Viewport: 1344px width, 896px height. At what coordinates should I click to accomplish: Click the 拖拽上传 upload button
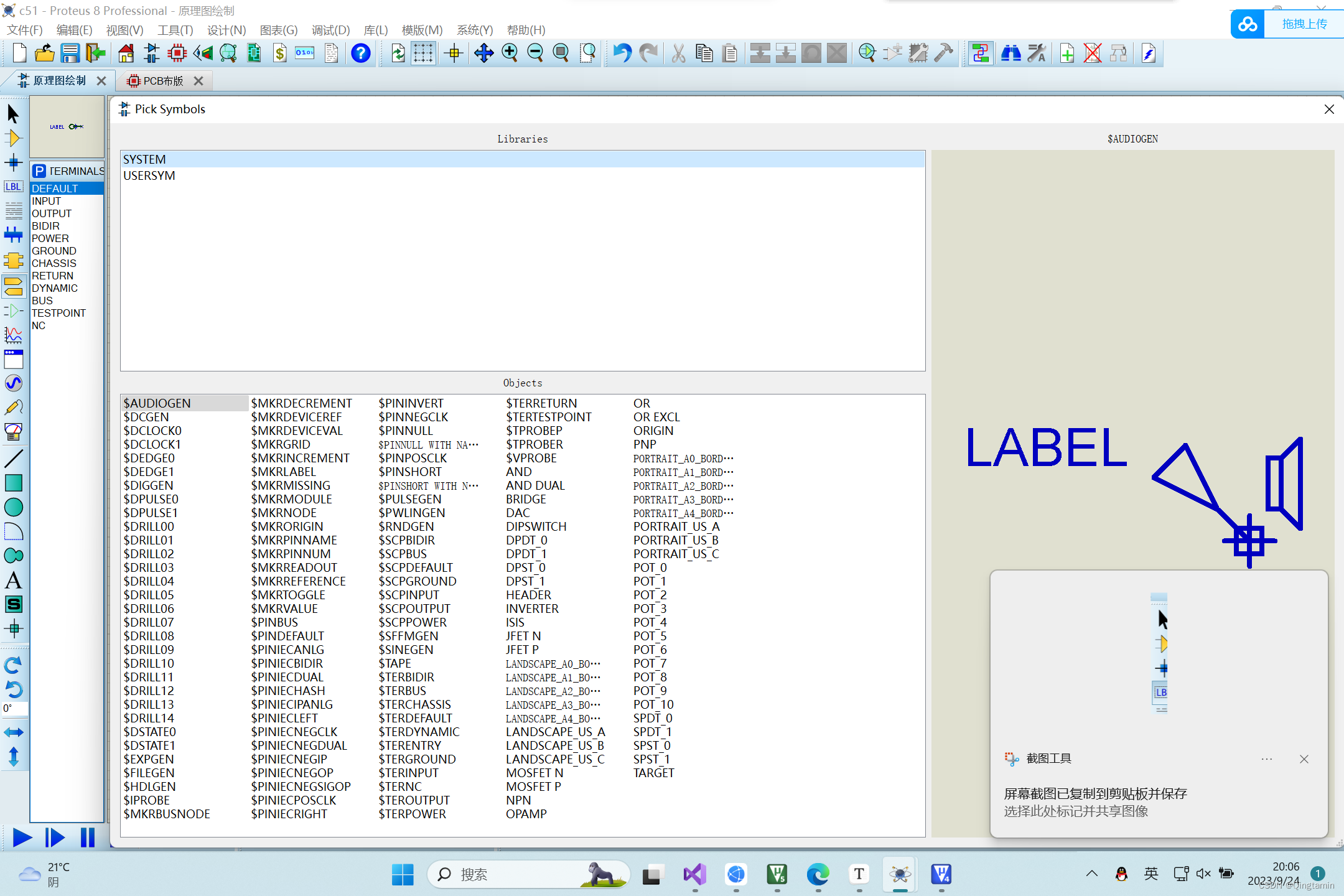[1304, 24]
